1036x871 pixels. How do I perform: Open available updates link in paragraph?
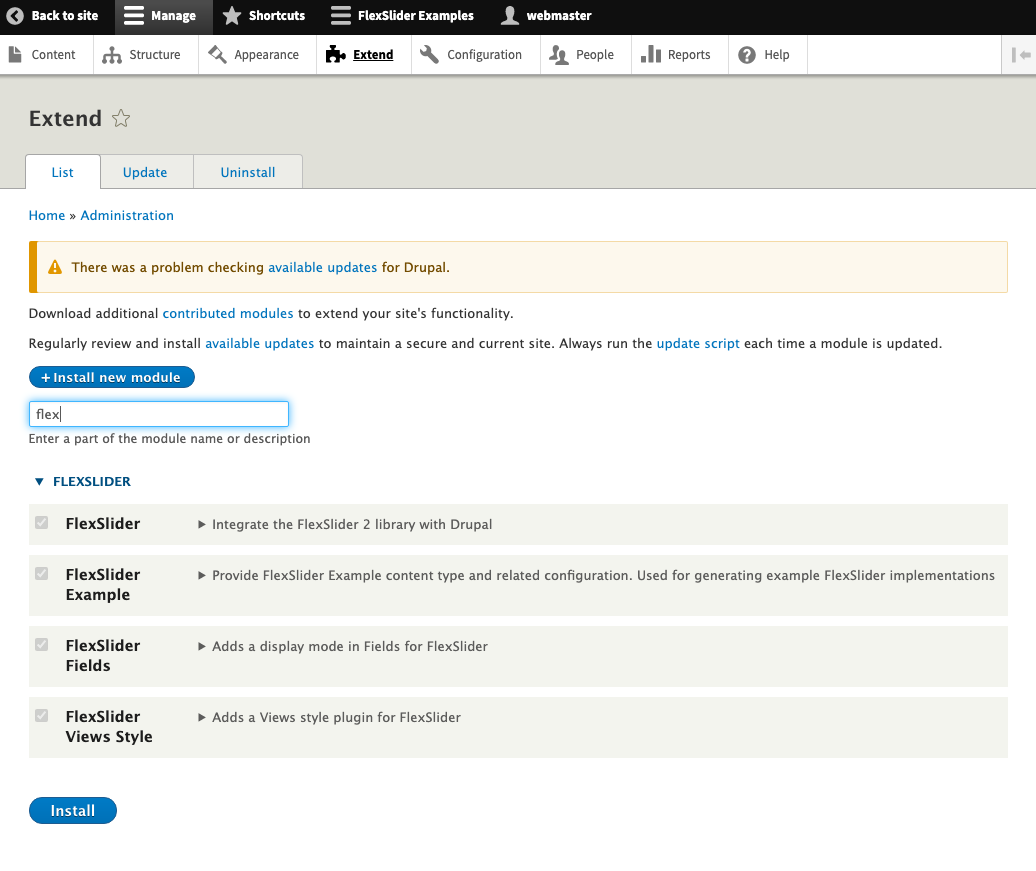[260, 344]
